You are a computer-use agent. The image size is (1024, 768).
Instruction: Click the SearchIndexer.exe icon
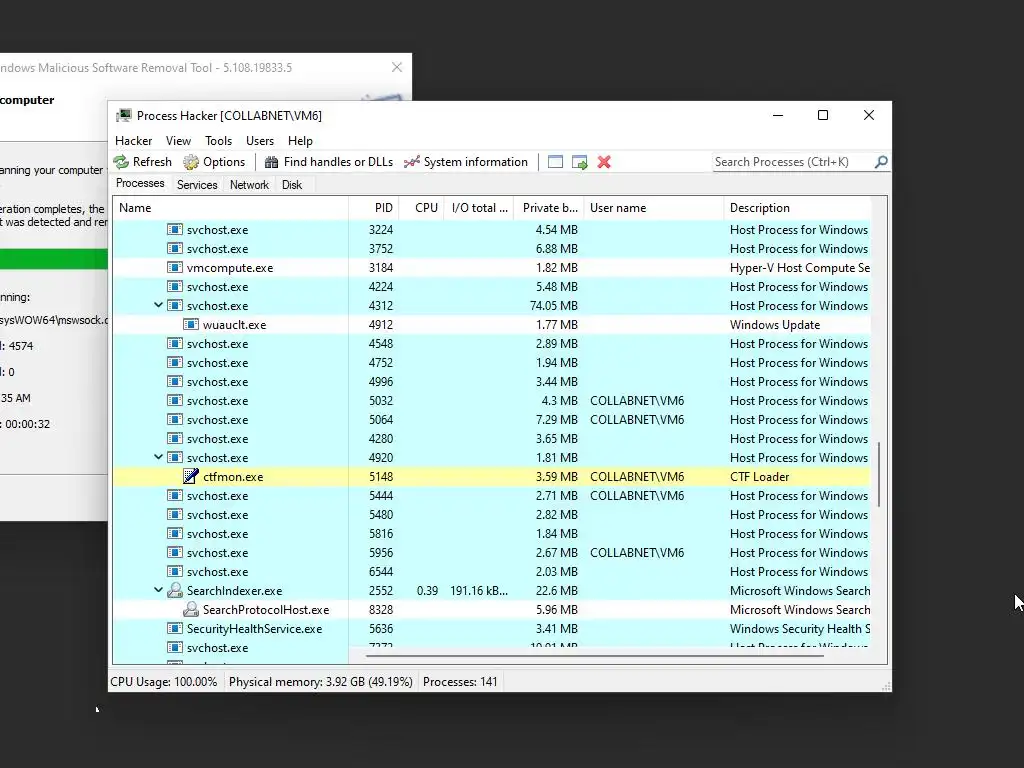(x=174, y=590)
